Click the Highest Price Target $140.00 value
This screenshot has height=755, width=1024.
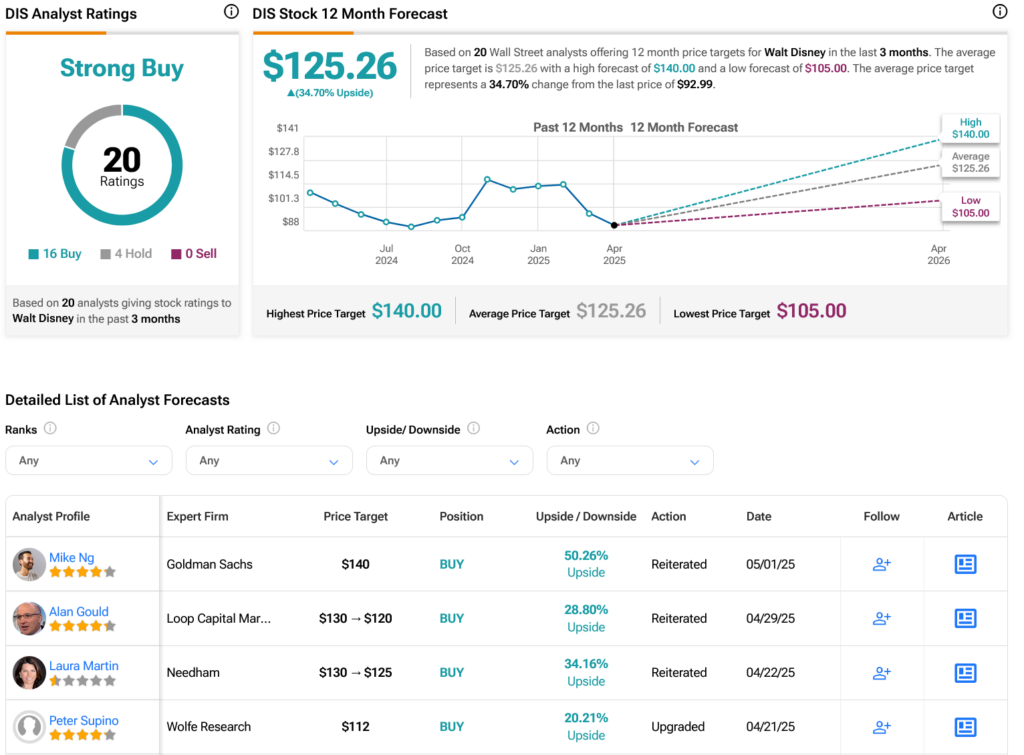point(406,311)
